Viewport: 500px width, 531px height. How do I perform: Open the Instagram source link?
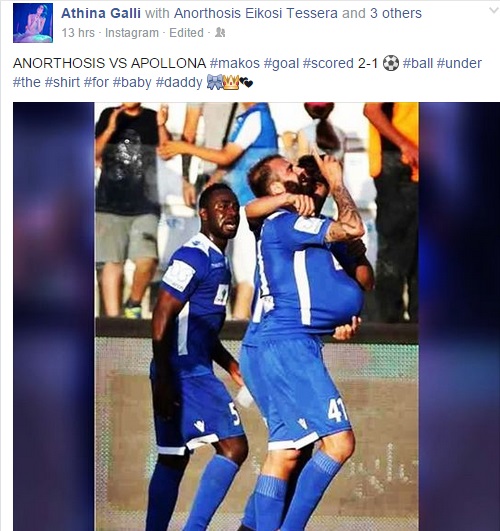pyautogui.click(x=132, y=33)
